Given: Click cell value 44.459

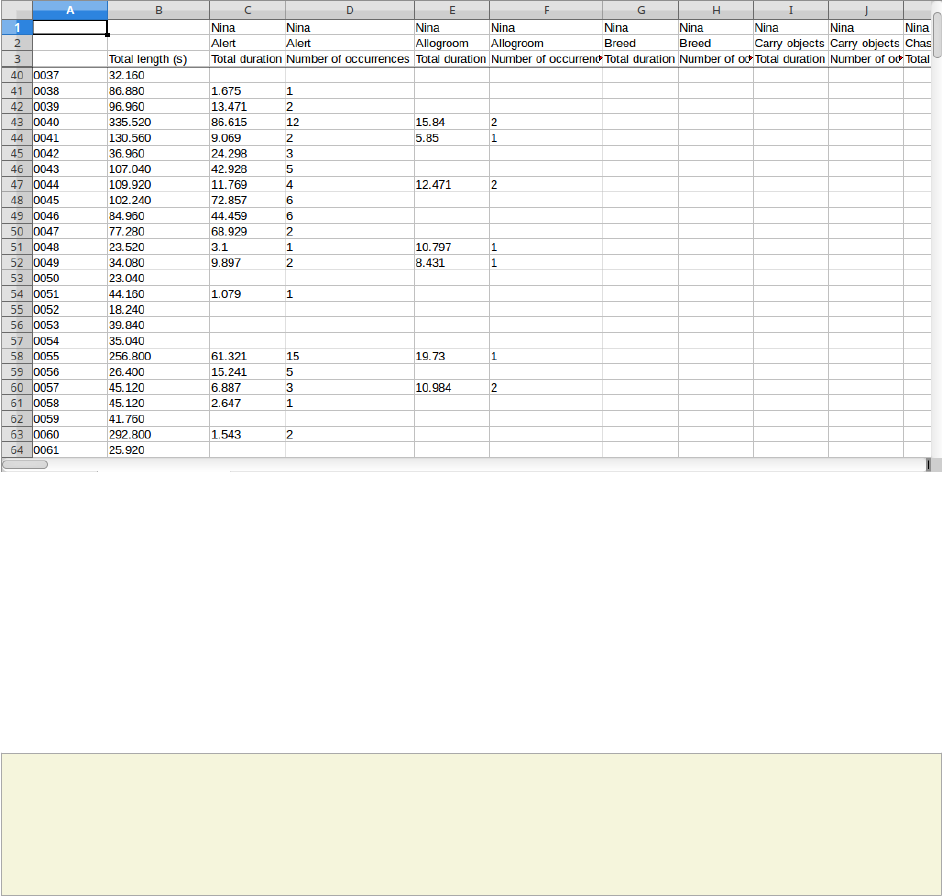Looking at the screenshot, I should [248, 216].
